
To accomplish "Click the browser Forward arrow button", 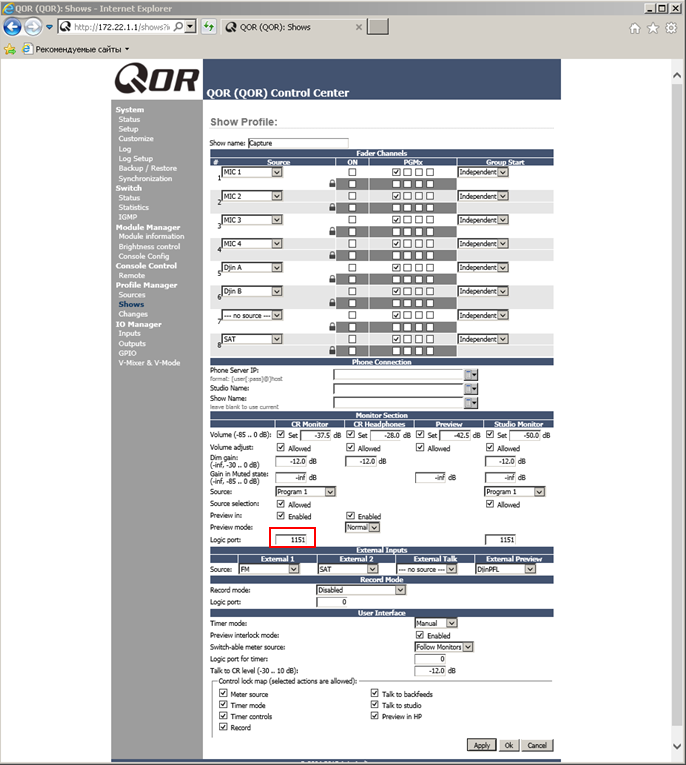I will point(33,27).
